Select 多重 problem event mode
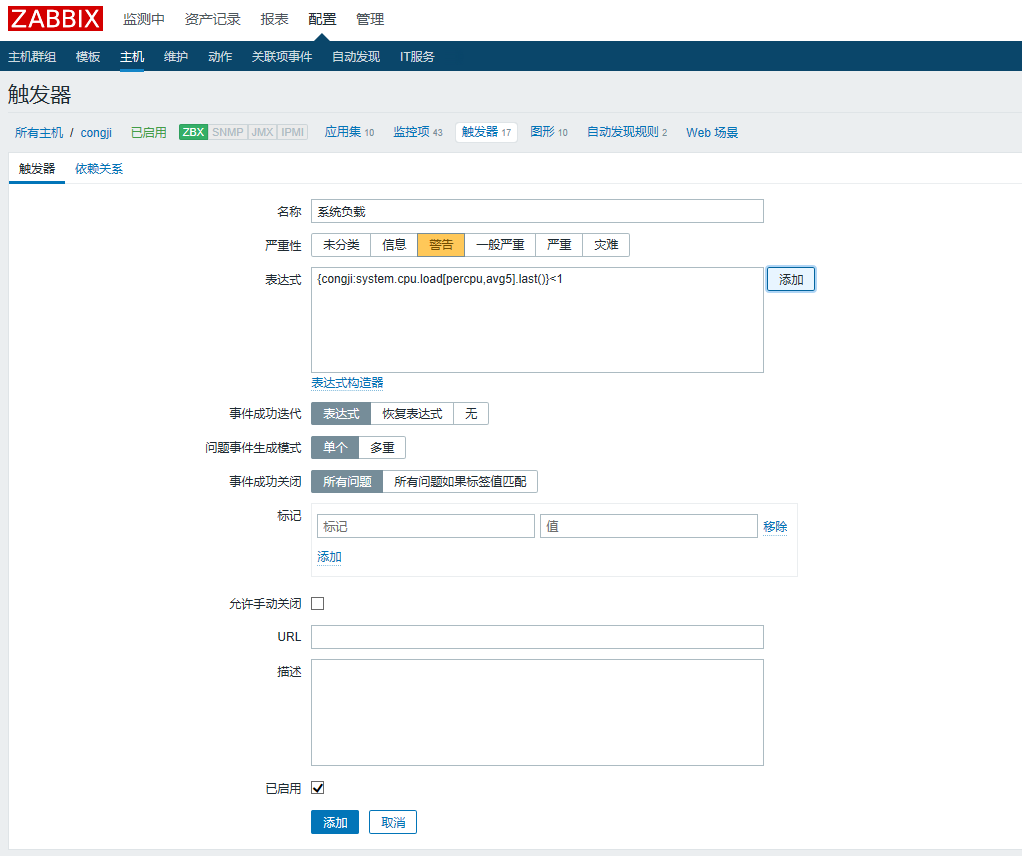 point(383,448)
